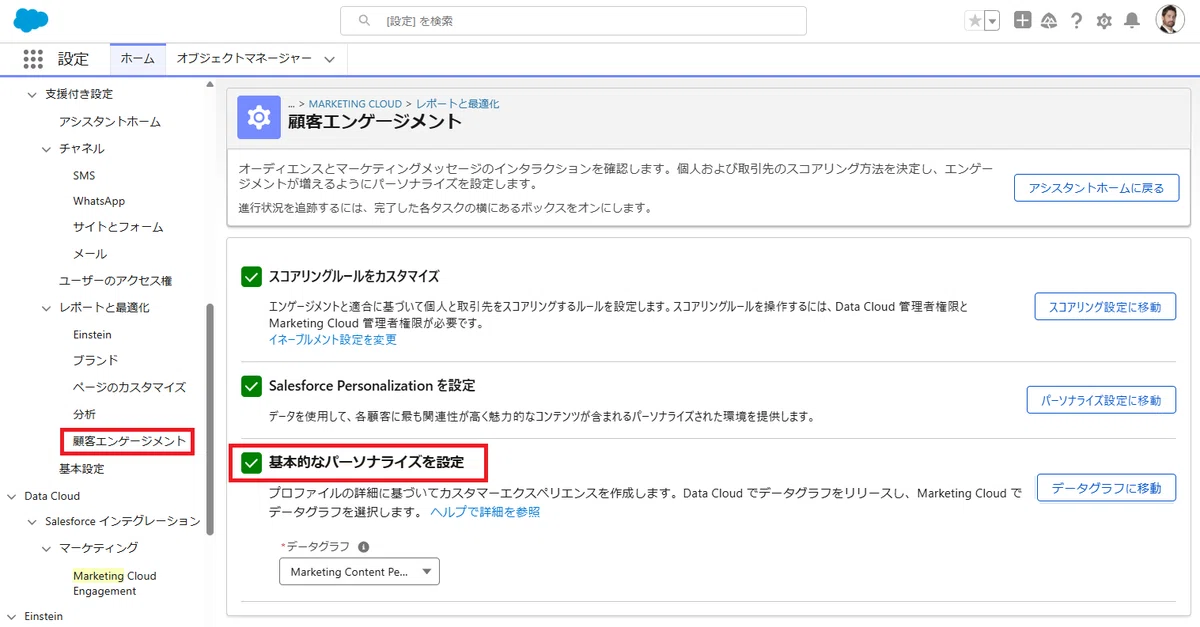Select WhatsApp in the sidebar
1200x627 pixels.
point(98,201)
